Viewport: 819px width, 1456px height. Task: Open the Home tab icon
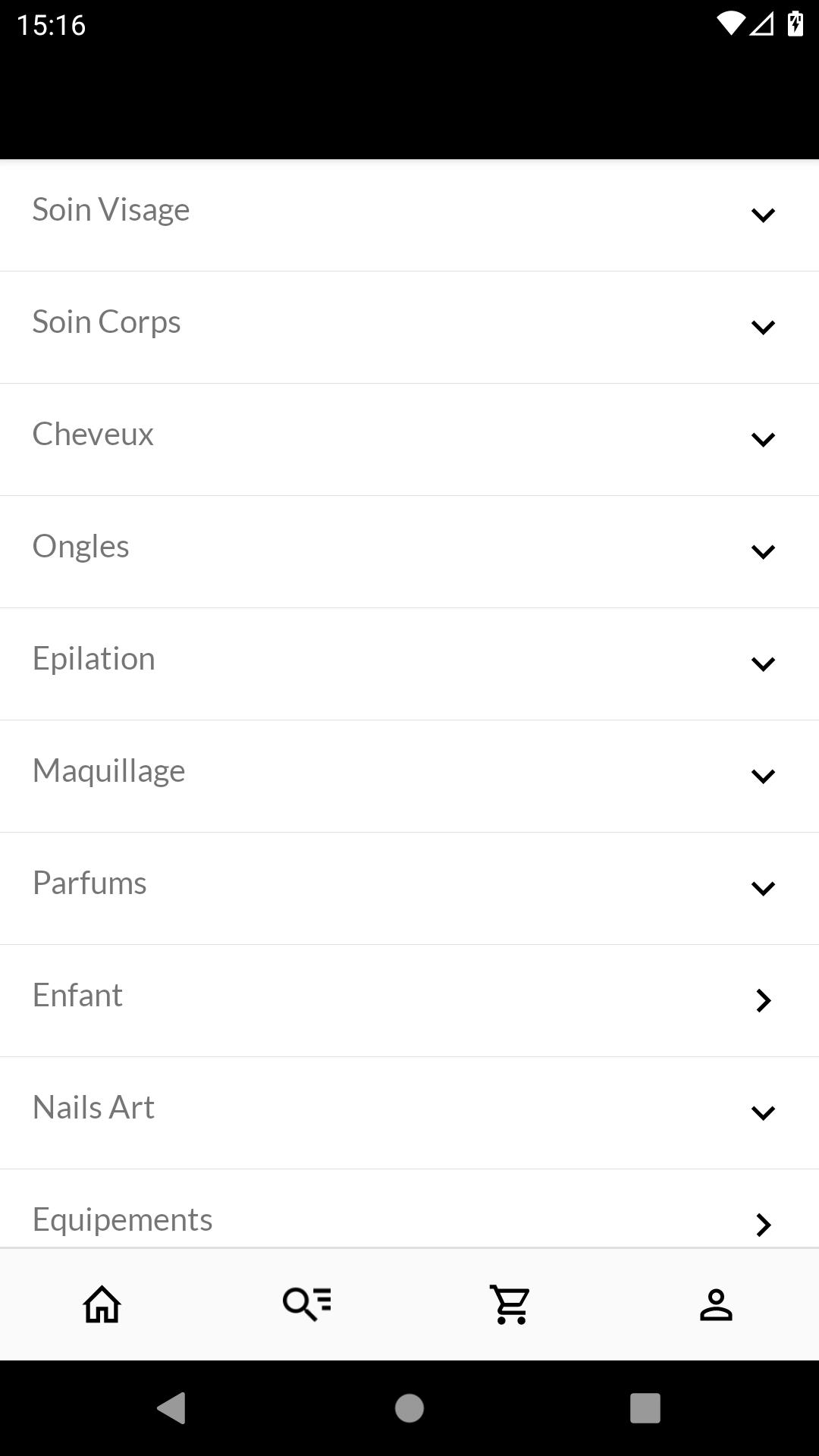pyautogui.click(x=102, y=1304)
